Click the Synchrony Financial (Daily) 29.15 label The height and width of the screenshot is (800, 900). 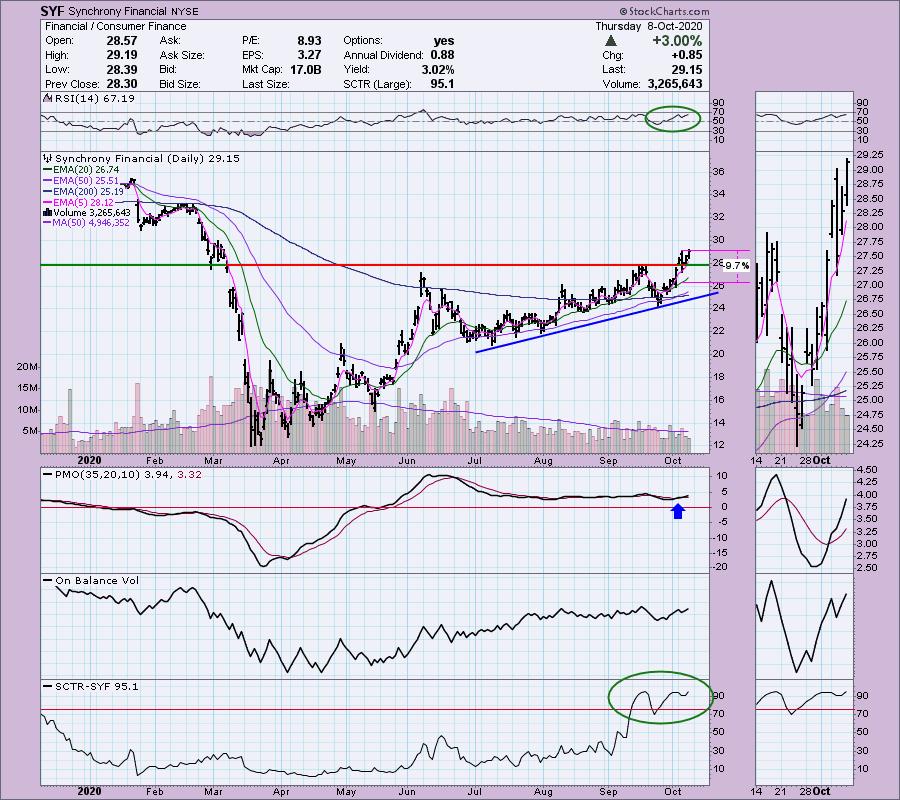(147, 158)
